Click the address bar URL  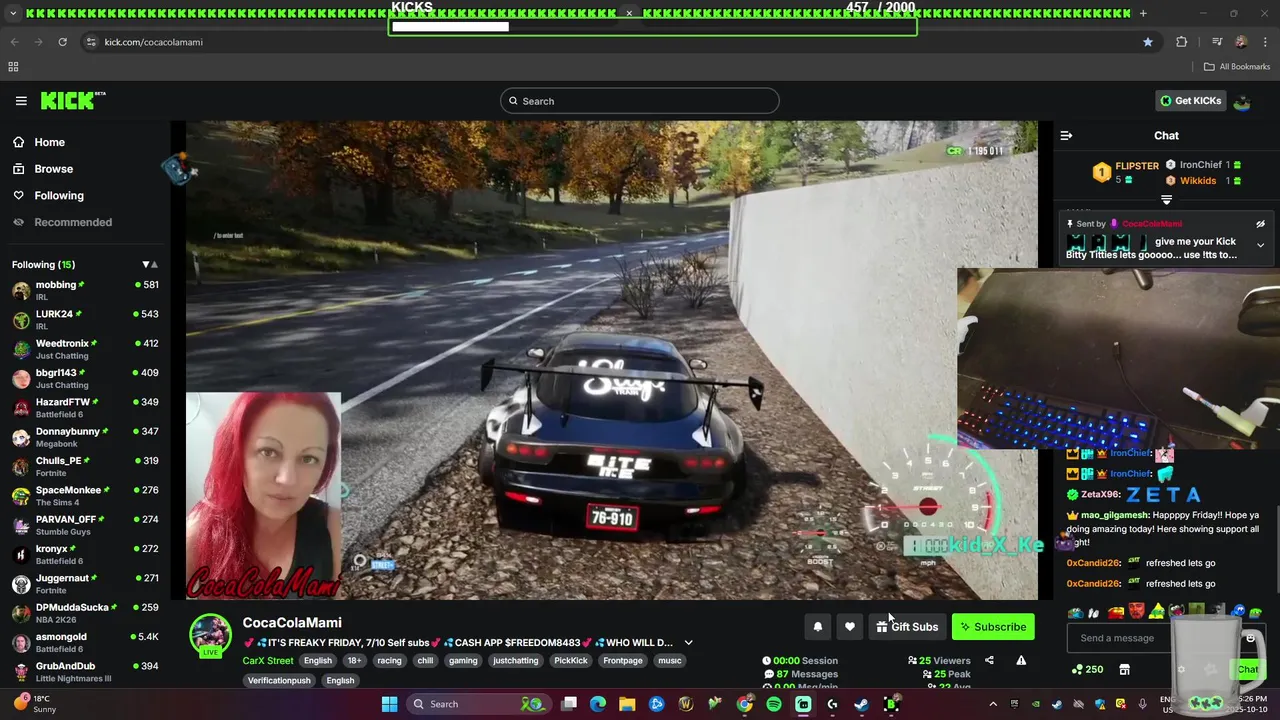(154, 42)
